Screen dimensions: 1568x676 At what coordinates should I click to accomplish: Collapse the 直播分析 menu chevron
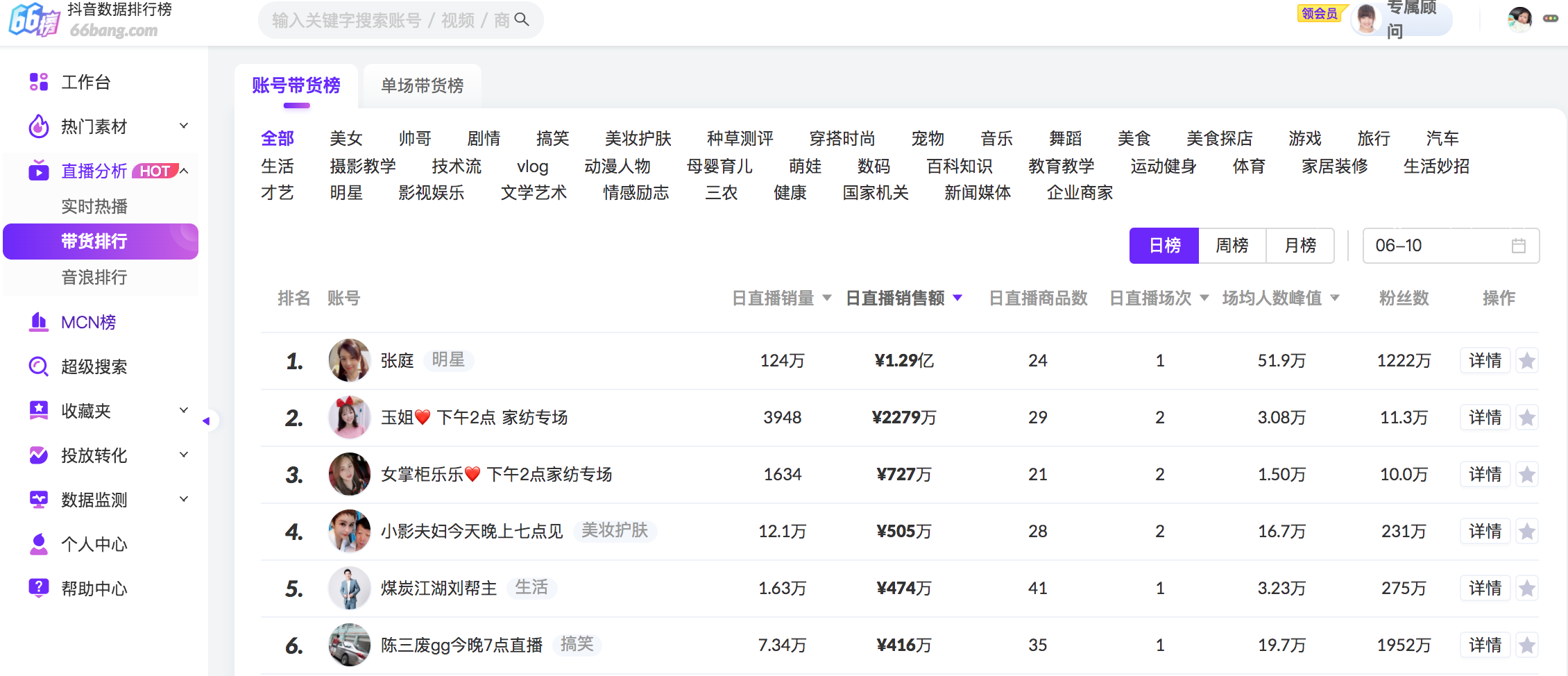(184, 170)
